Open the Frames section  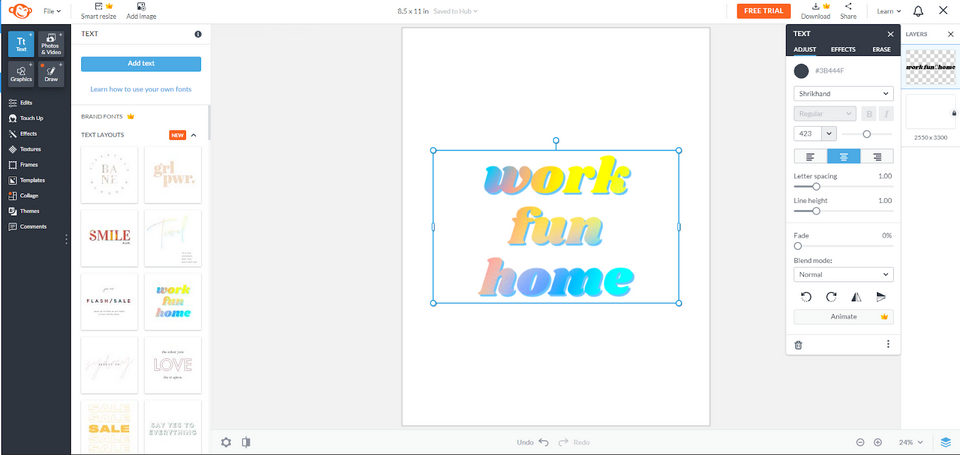click(x=23, y=165)
